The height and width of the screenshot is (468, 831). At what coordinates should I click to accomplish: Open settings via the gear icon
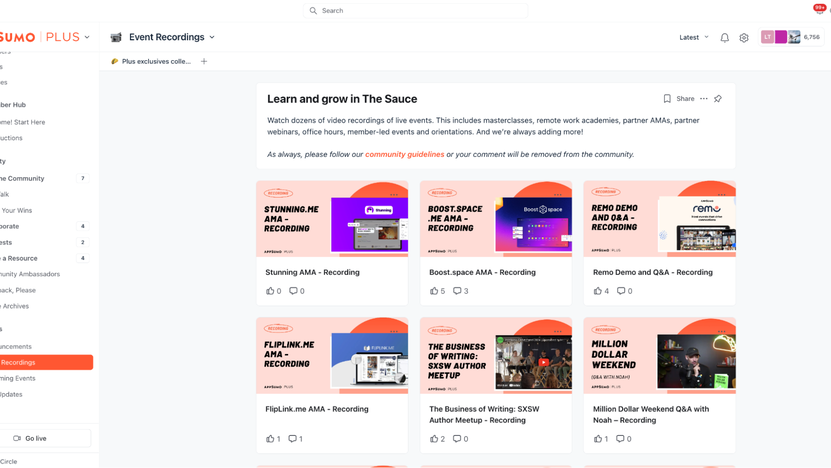coord(744,38)
